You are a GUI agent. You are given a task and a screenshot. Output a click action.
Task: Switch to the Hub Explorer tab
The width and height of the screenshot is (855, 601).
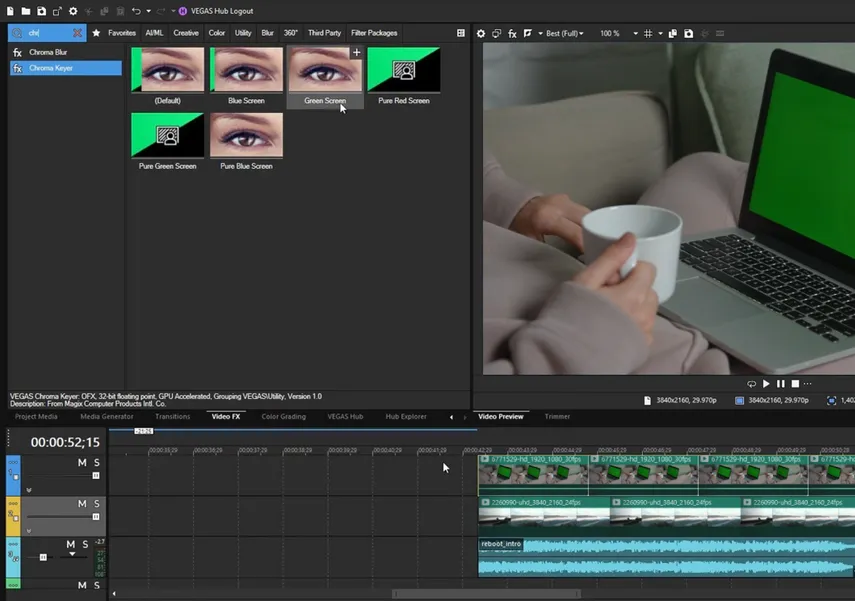click(x=406, y=417)
